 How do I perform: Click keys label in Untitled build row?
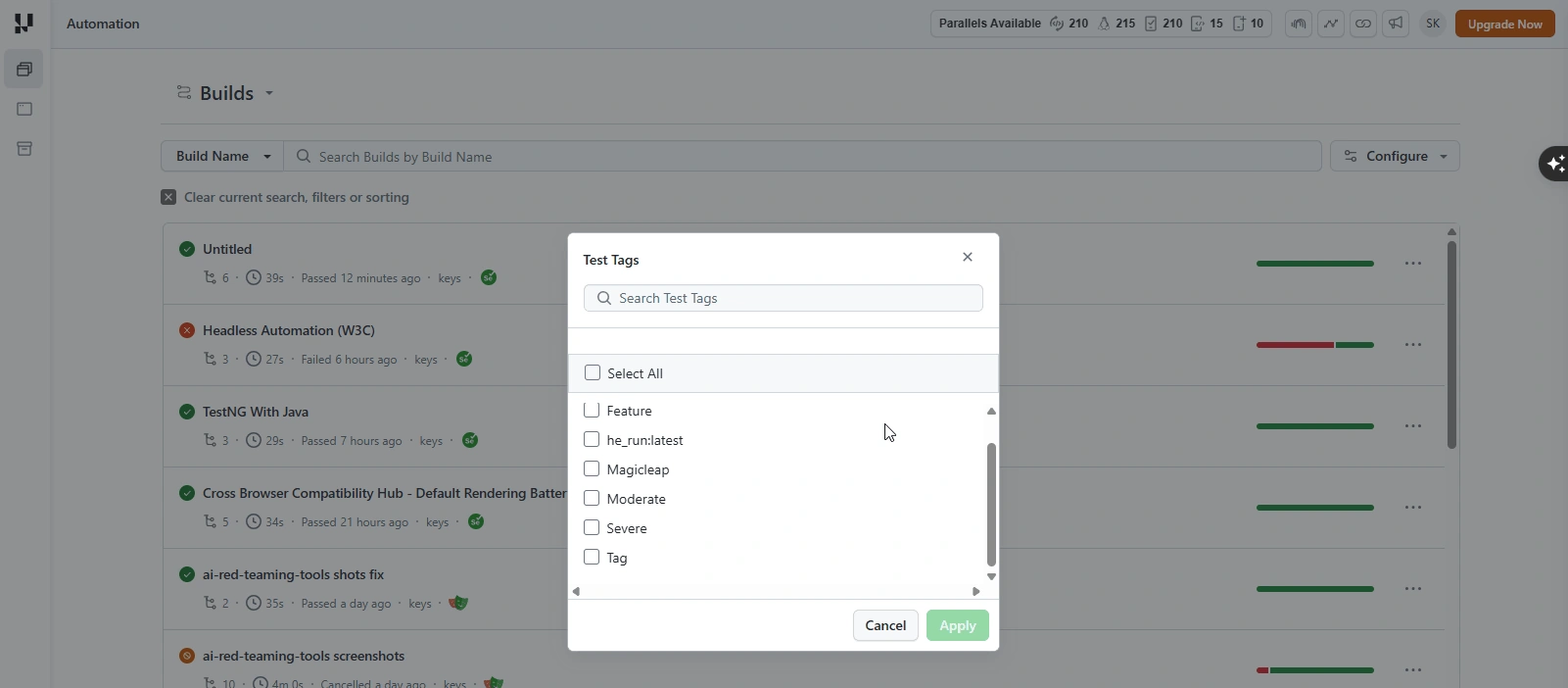pyautogui.click(x=450, y=278)
